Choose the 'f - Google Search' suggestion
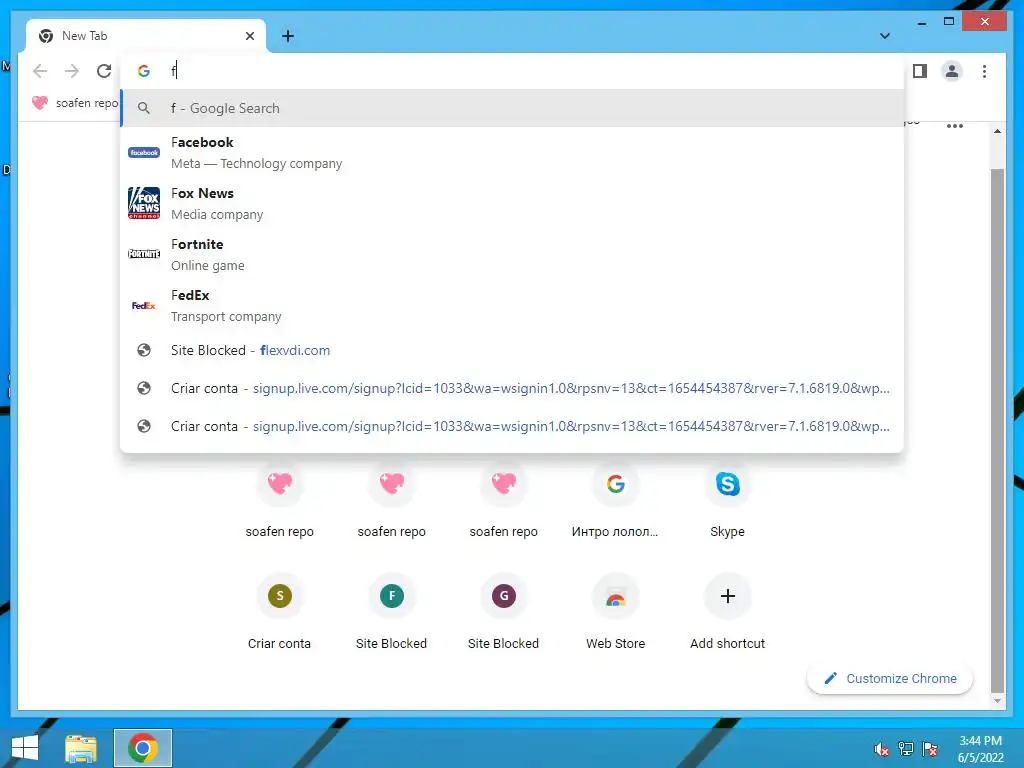 pos(513,108)
